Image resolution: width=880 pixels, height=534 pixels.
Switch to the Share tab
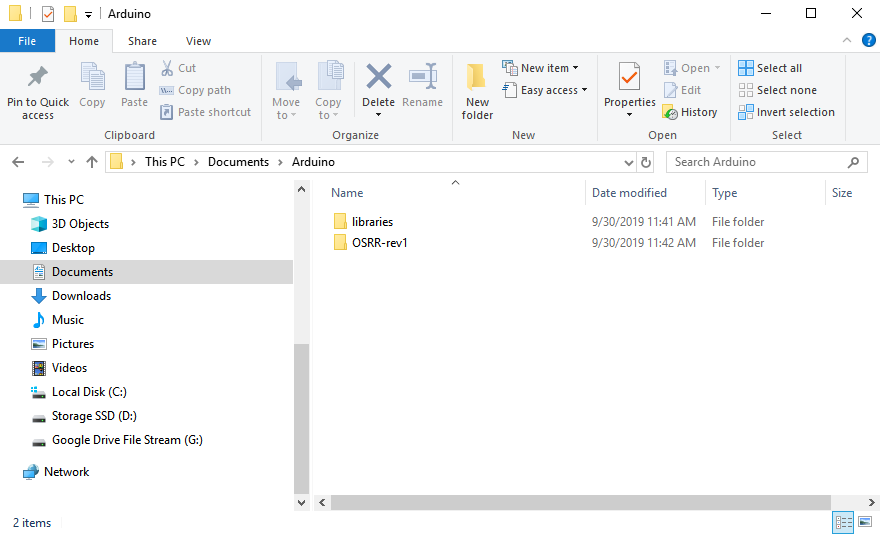(142, 41)
